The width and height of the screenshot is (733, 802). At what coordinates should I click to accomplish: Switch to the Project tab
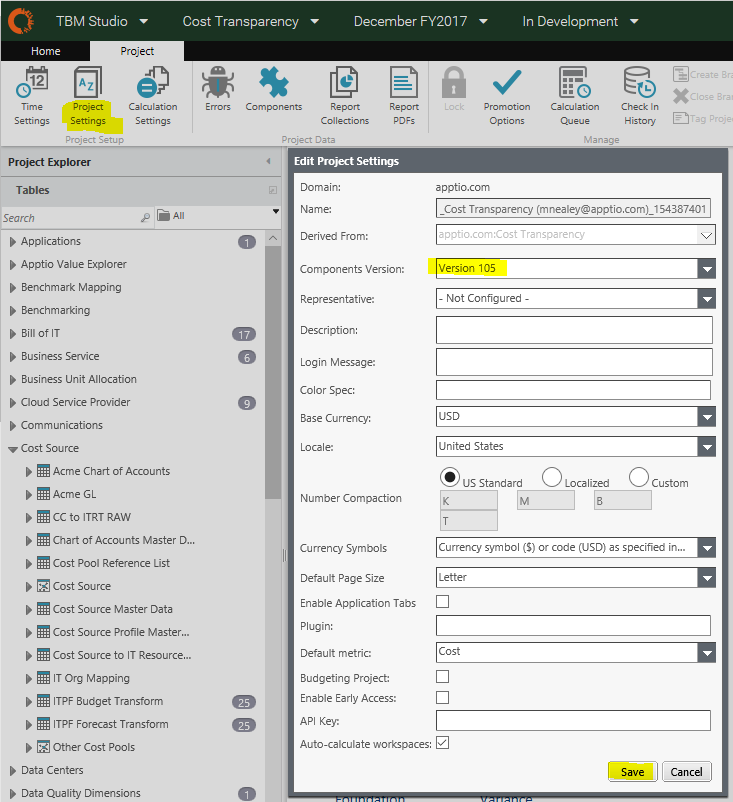point(137,51)
